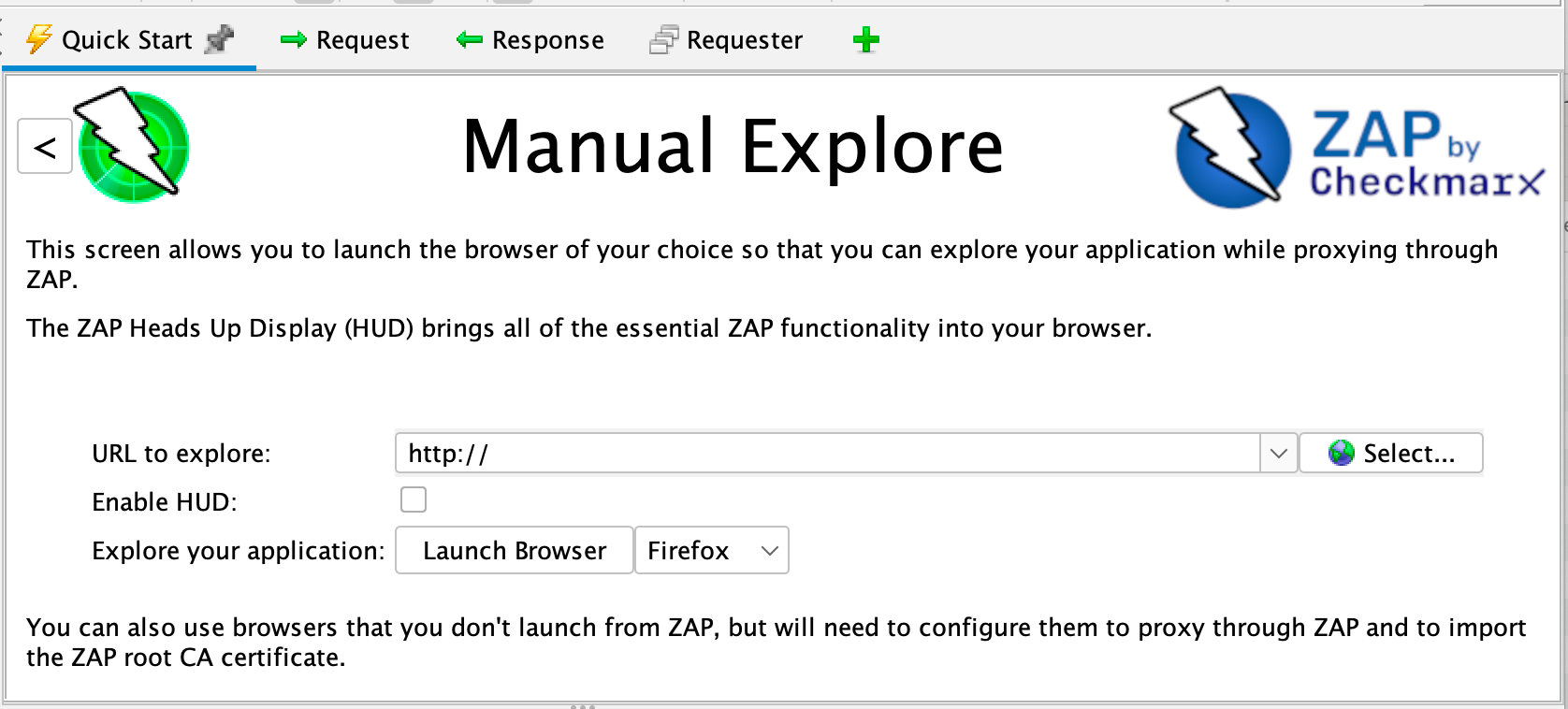Click the 'Enable HUD:' label text
The image size is (1568, 709).
pos(164,502)
